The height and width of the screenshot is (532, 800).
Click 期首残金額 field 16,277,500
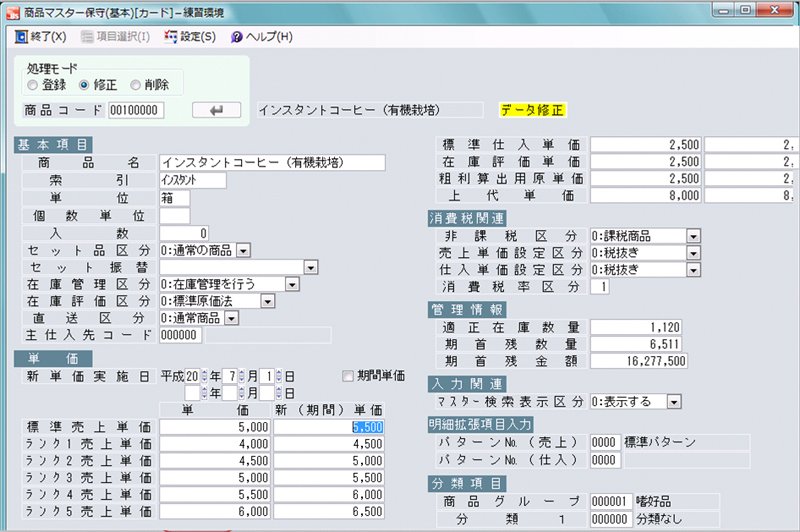coord(639,361)
